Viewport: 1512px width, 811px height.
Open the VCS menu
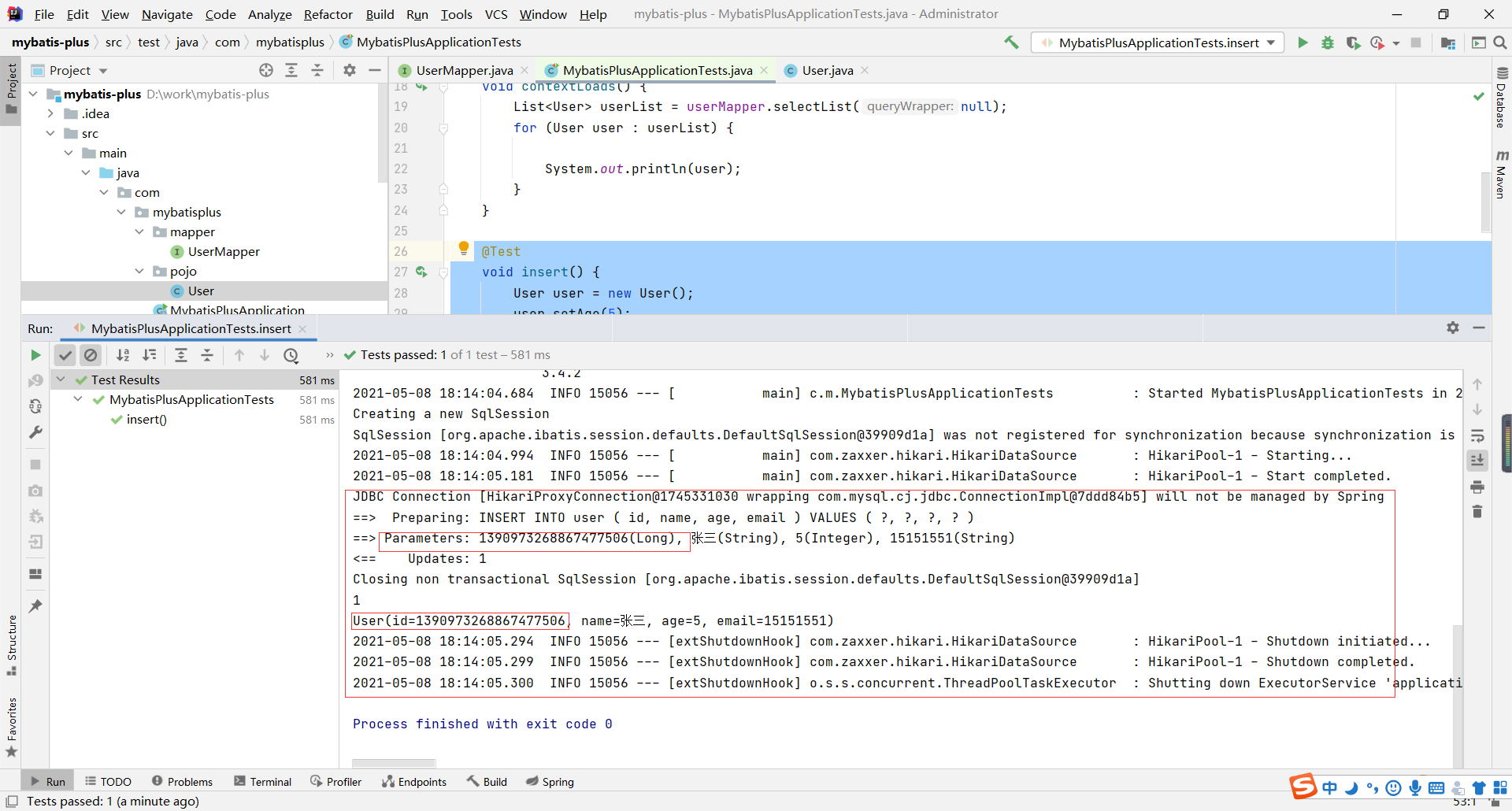click(x=496, y=14)
